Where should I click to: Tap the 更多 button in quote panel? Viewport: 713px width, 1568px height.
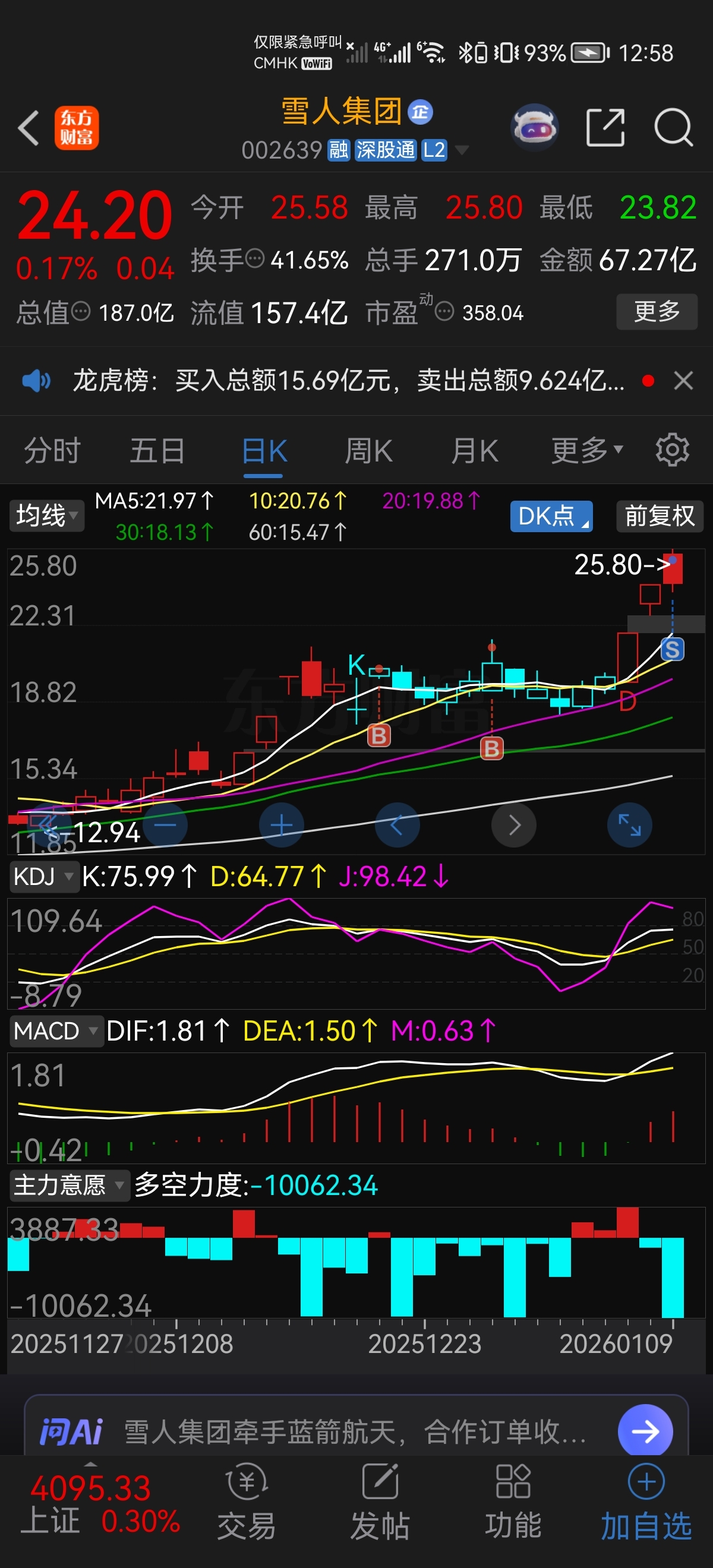click(657, 312)
